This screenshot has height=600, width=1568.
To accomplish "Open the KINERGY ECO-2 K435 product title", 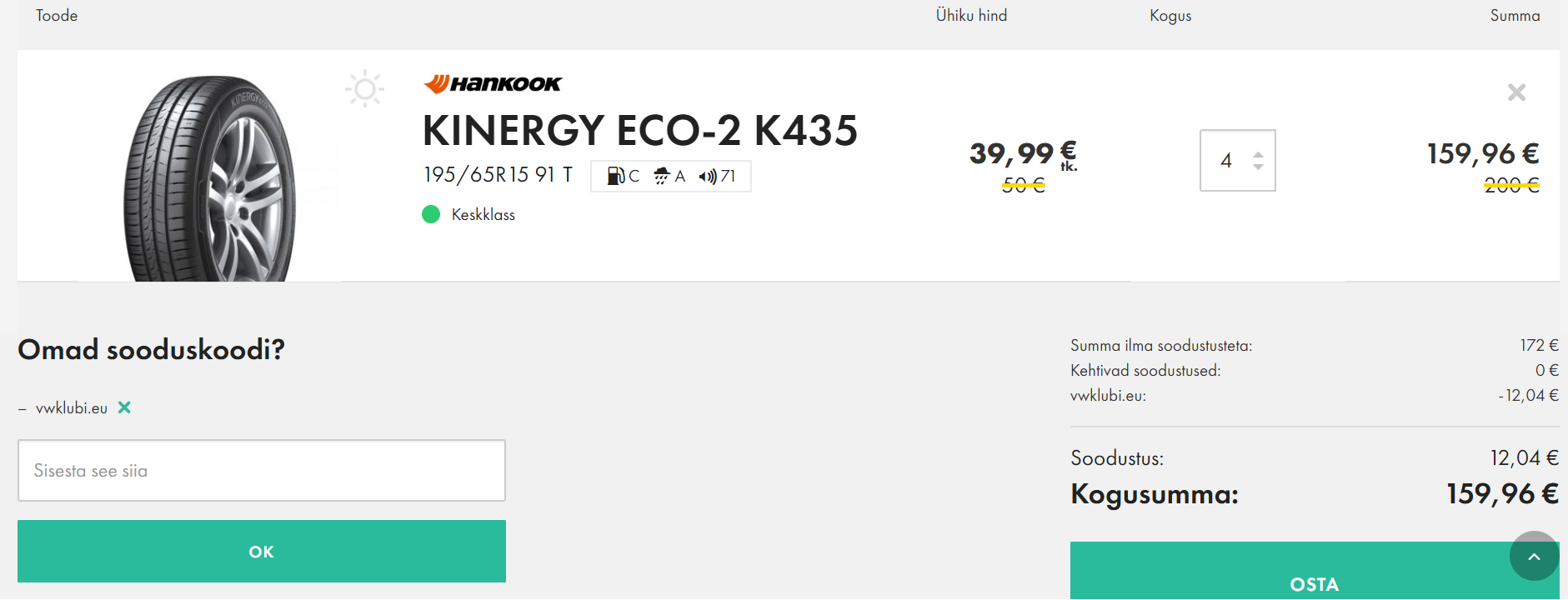I will click(639, 131).
